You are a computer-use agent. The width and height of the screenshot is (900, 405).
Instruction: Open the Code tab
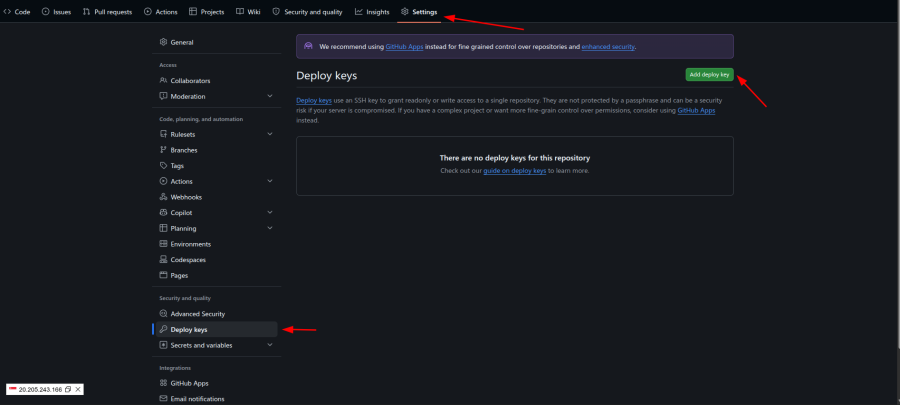click(17, 11)
